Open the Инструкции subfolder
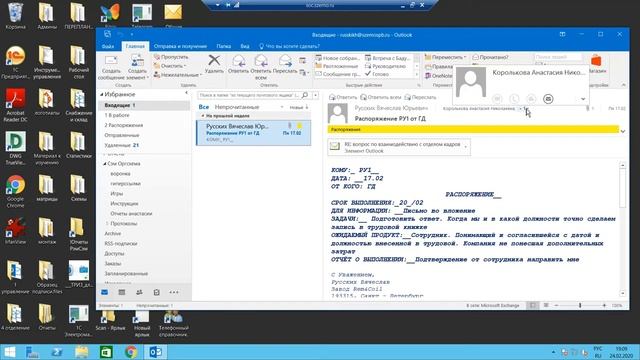The height and width of the screenshot is (360, 640). point(124,203)
